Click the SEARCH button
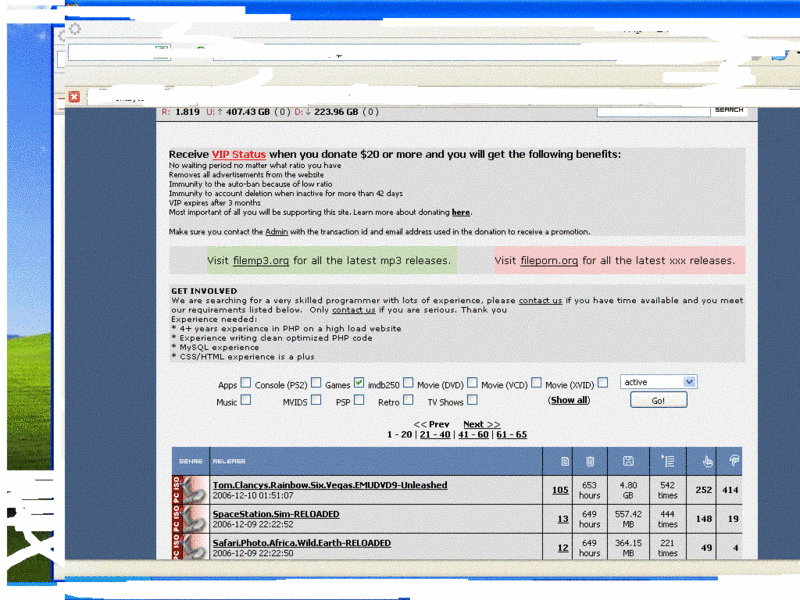Viewport: 800px width, 600px height. [729, 110]
